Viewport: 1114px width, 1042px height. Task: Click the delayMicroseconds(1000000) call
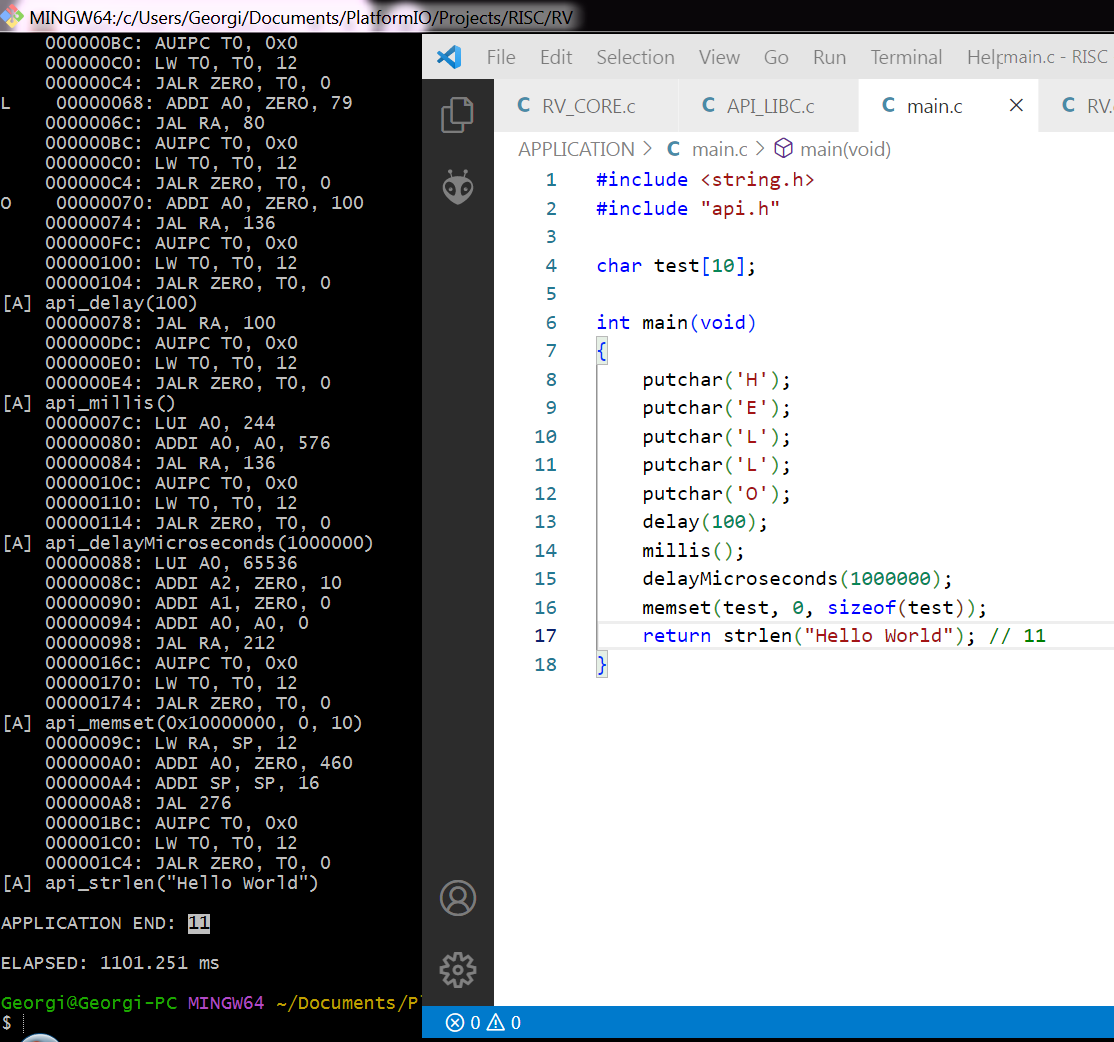(x=796, y=579)
